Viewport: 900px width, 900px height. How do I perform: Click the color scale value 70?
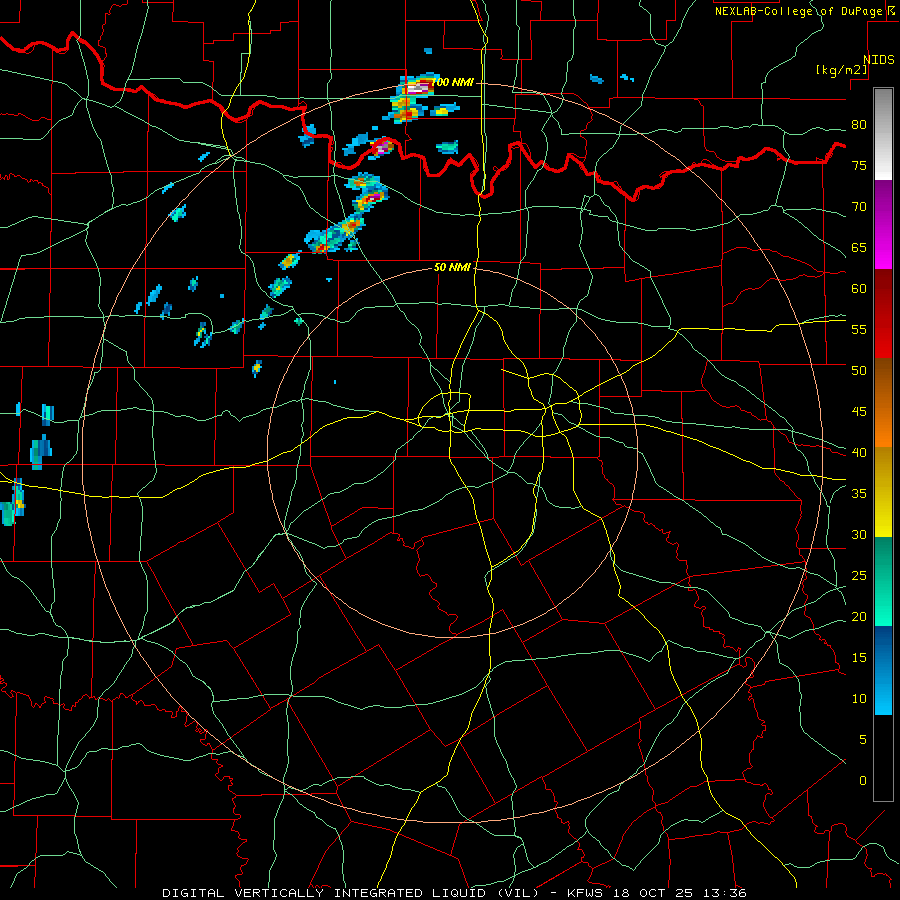pyautogui.click(x=859, y=207)
